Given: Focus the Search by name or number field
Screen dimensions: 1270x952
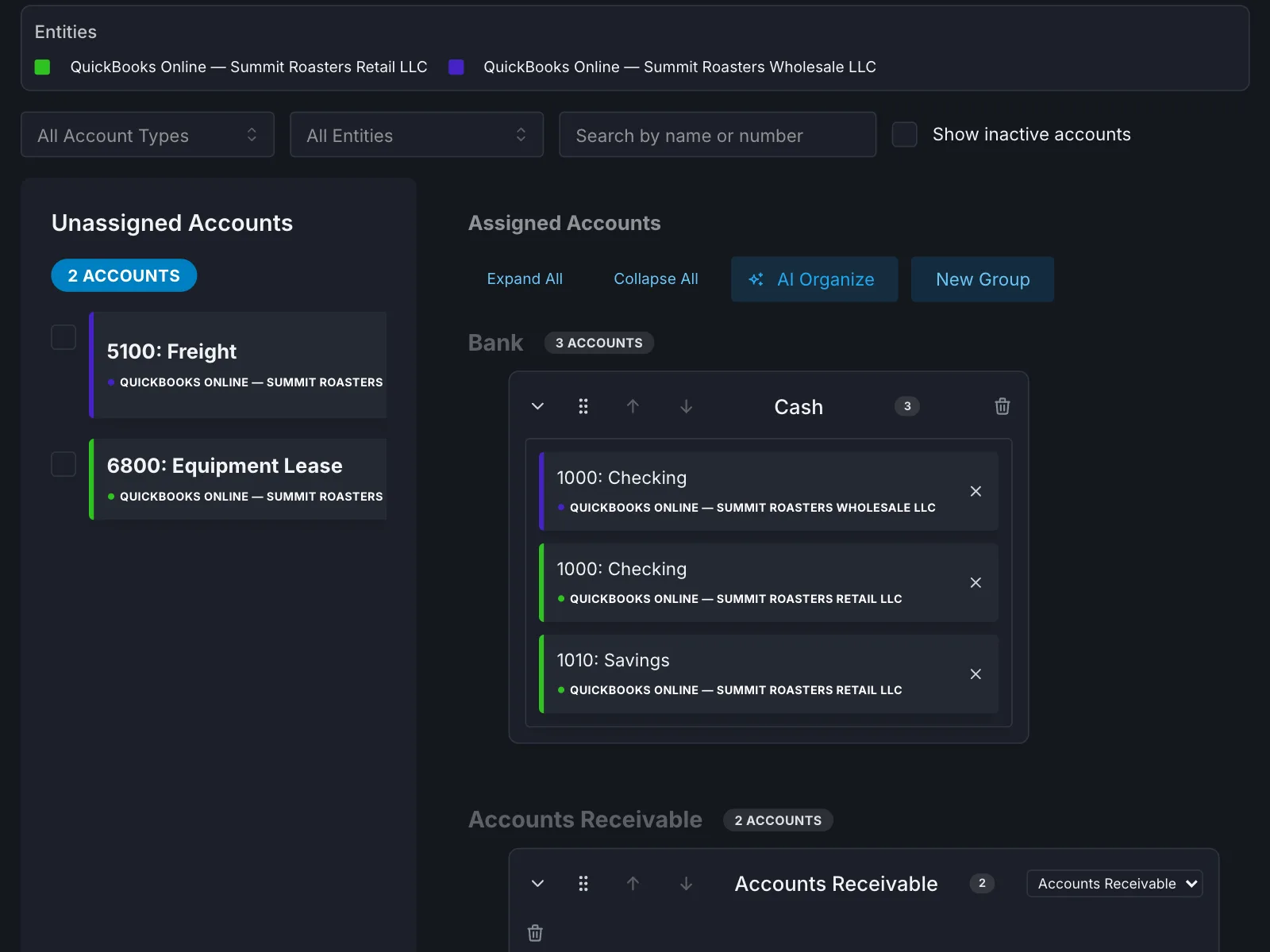Looking at the screenshot, I should click(718, 135).
